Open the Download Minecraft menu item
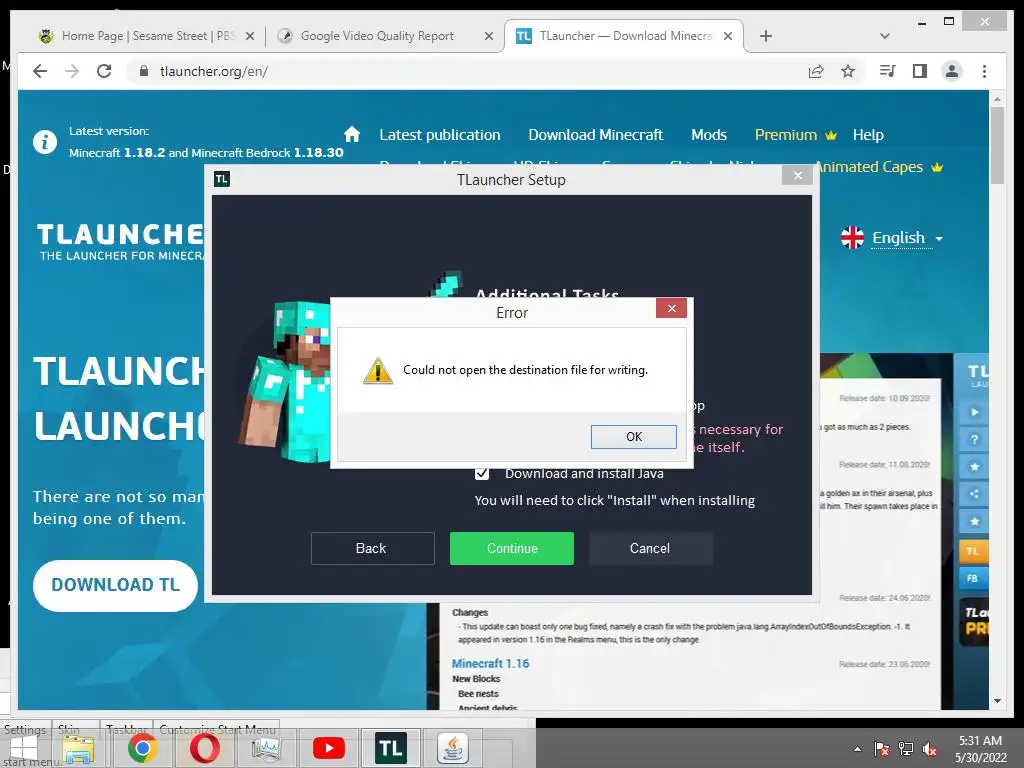1024x768 pixels. tap(596, 135)
